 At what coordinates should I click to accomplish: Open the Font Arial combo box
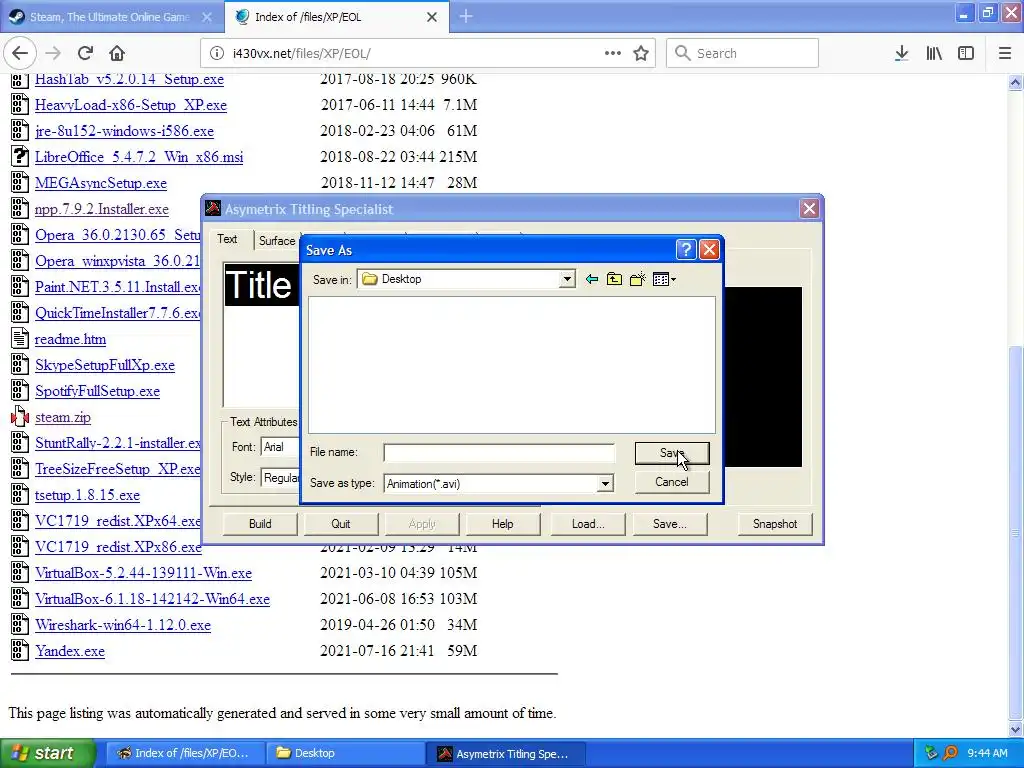(280, 447)
